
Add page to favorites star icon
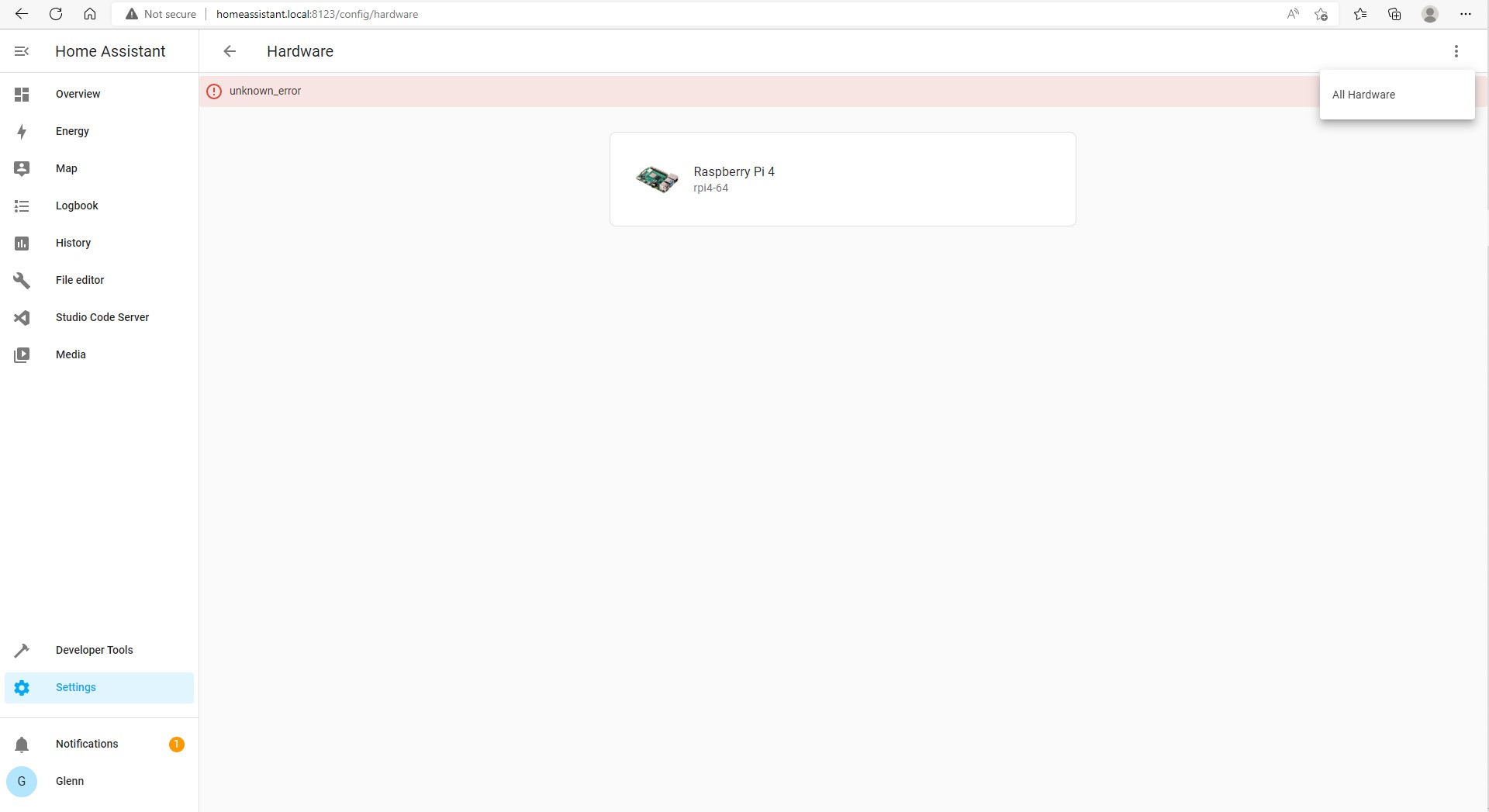coord(1321,14)
